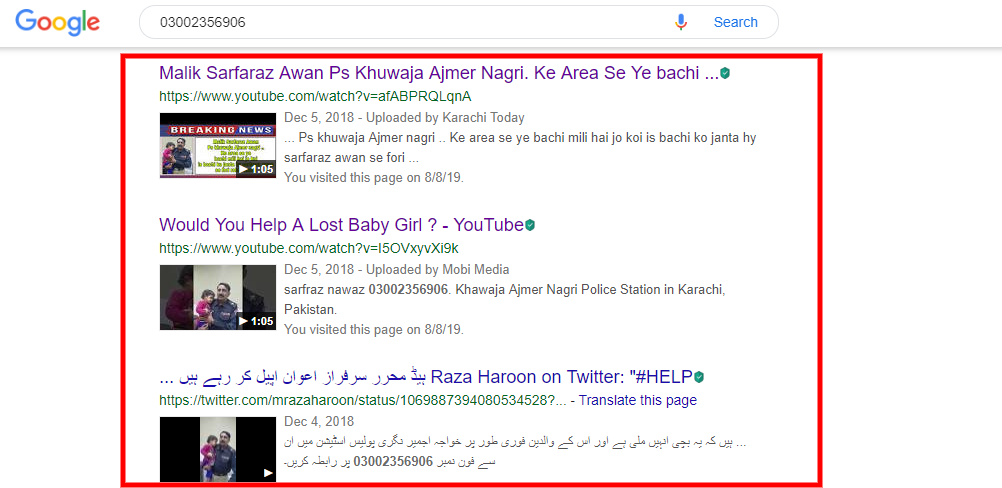Select text 'Dec 5, 2018 - Uploaded by Mobi Media'
This screenshot has height=488, width=1002.
point(397,270)
